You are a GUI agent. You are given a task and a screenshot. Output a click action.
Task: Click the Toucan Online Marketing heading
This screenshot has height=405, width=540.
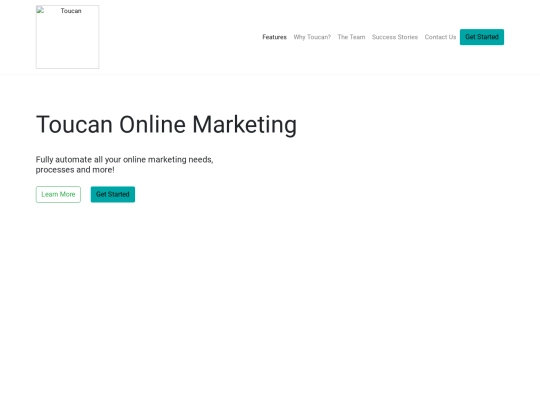pos(166,125)
